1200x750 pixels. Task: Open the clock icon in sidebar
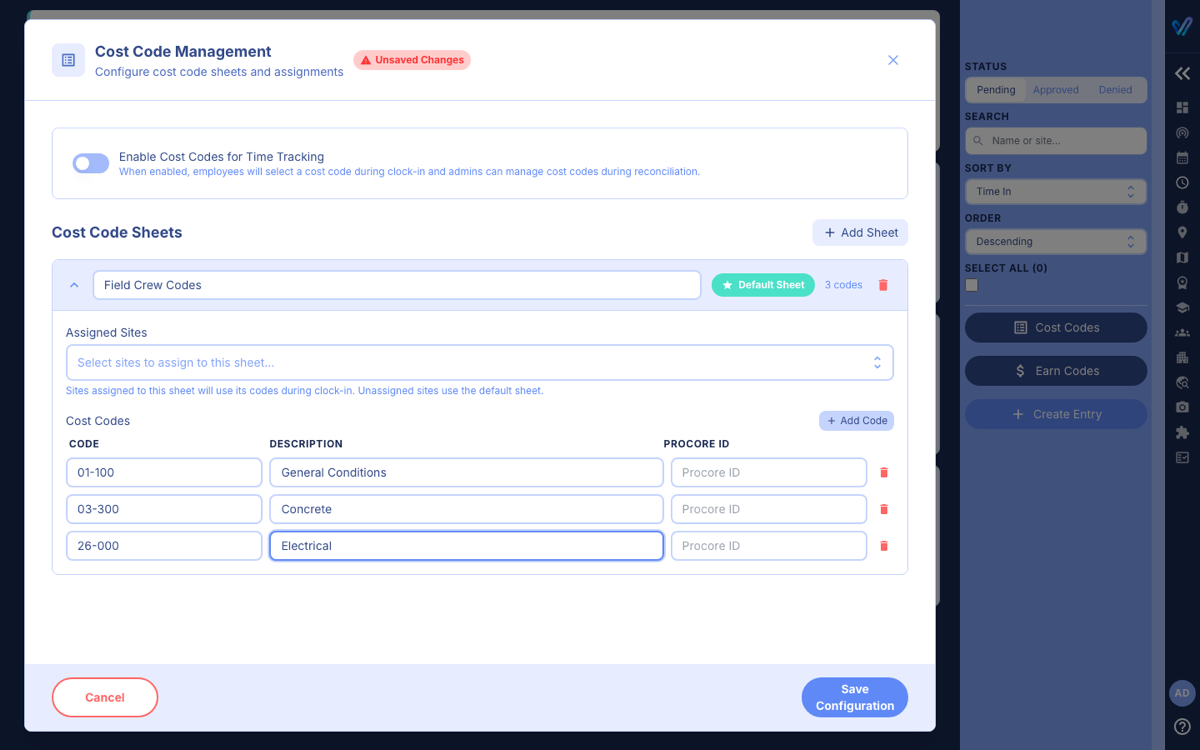pyautogui.click(x=1182, y=183)
